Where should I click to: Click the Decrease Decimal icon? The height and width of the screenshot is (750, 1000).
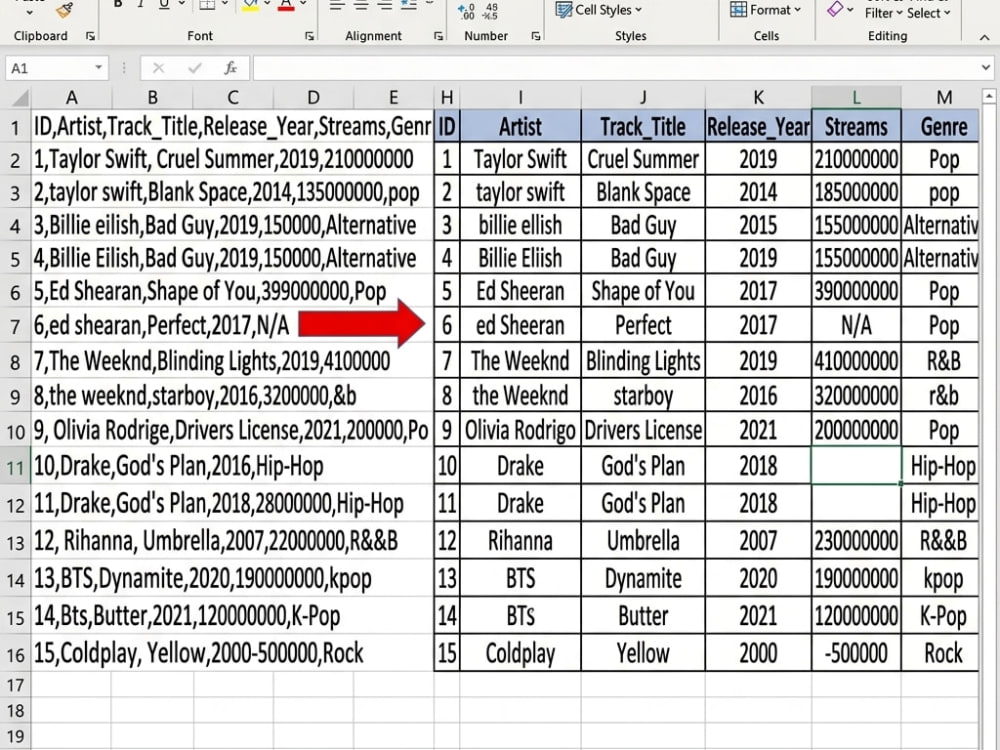pyautogui.click(x=490, y=11)
